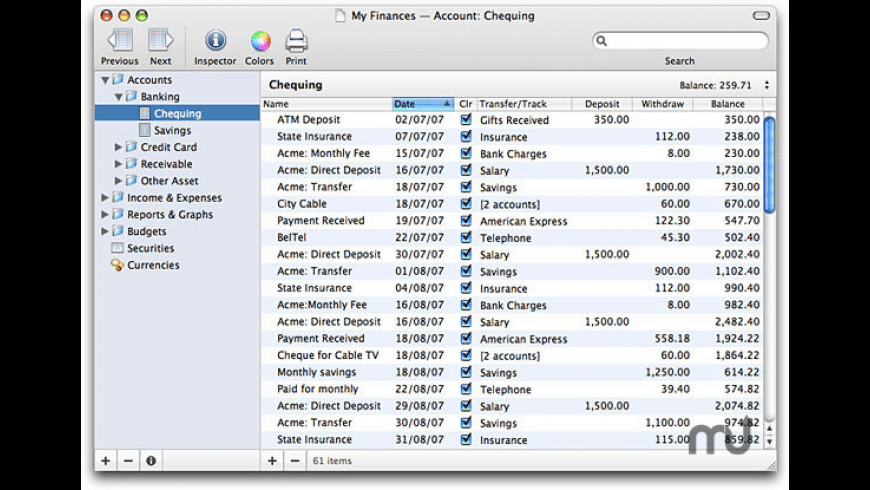Remove account with sidebar minus button
870x490 pixels.
128,461
